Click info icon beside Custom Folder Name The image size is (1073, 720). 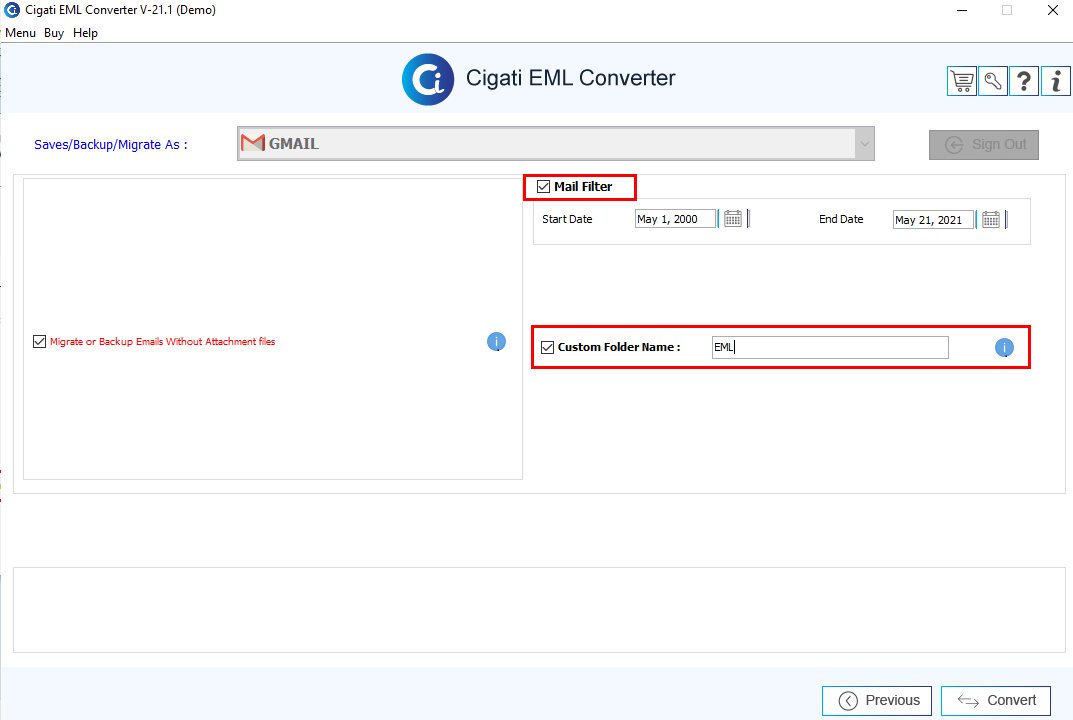coord(1004,348)
